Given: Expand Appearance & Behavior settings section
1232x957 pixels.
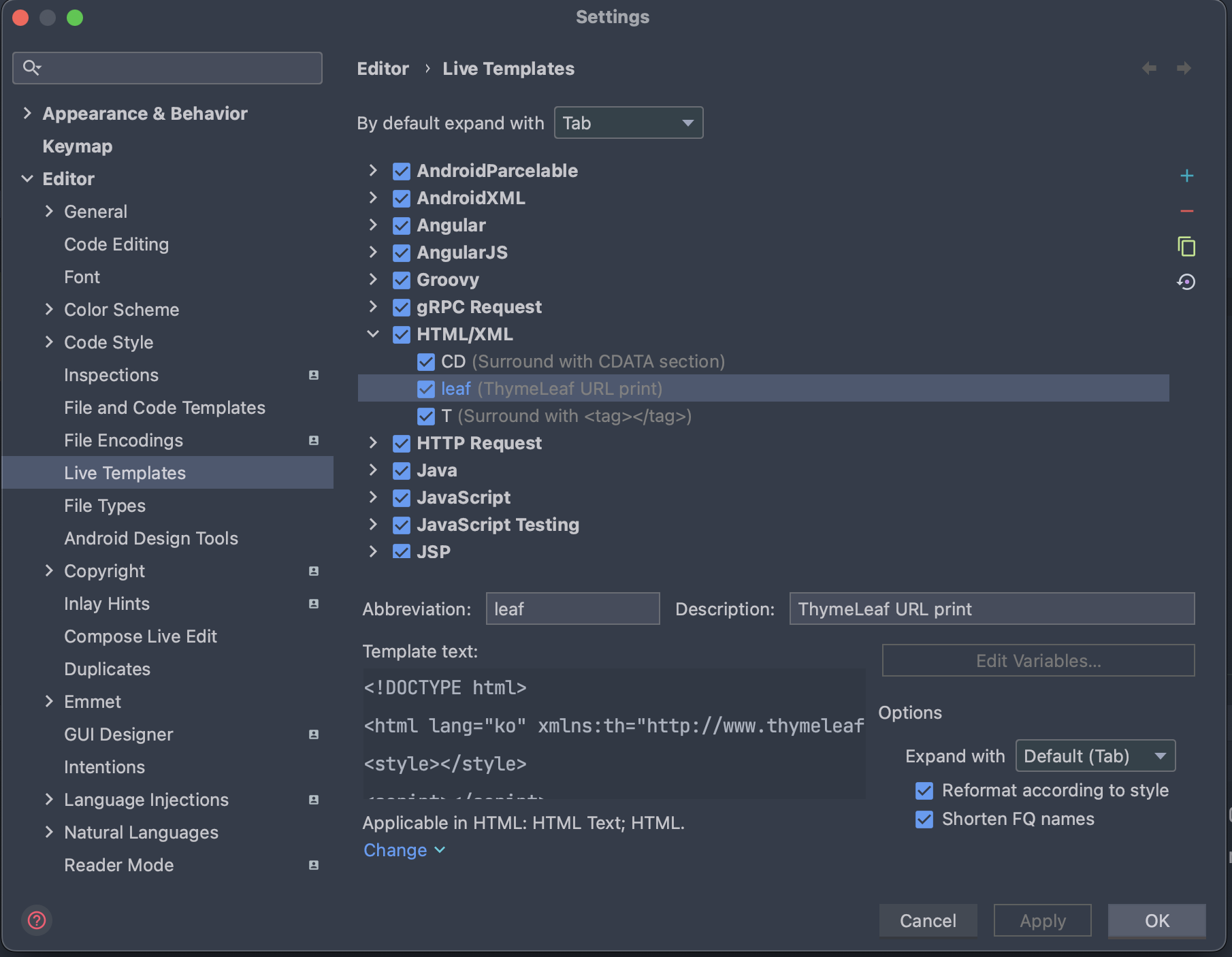Looking at the screenshot, I should 27,113.
